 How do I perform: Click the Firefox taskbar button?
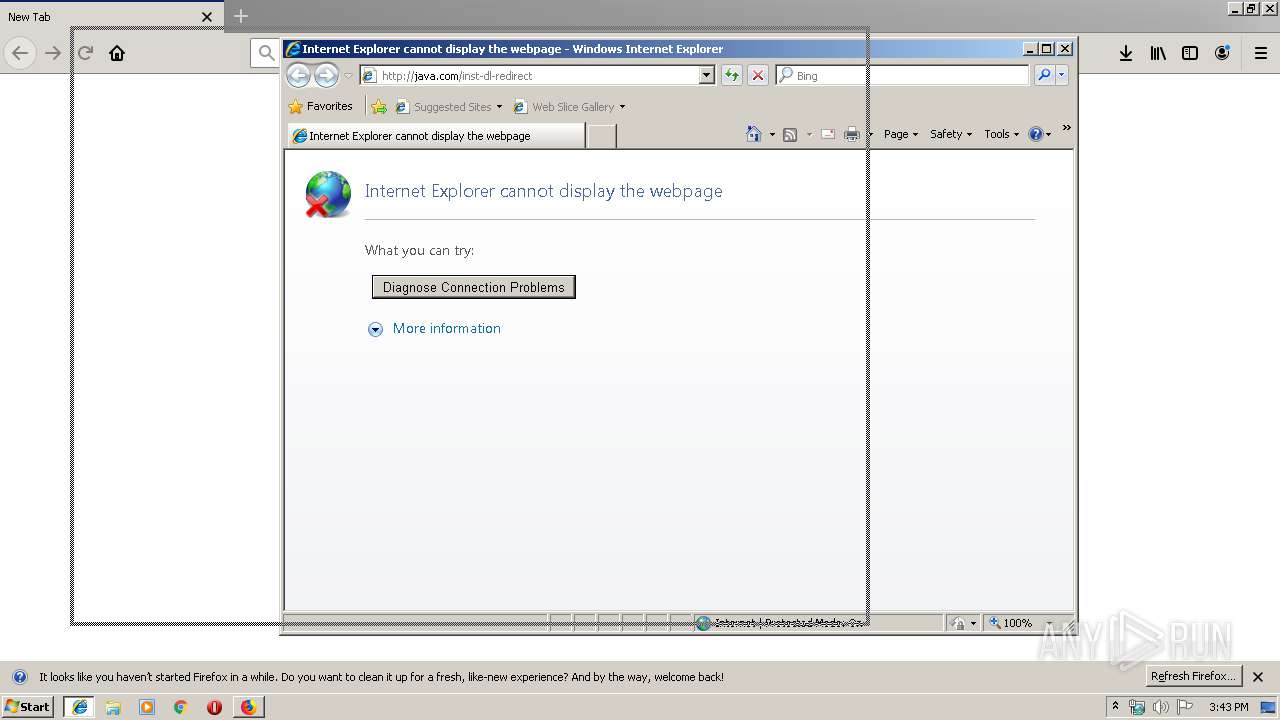point(248,707)
